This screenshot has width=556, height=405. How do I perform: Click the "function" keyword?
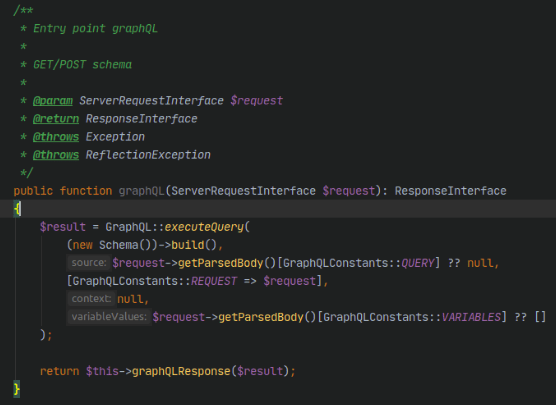click(86, 191)
